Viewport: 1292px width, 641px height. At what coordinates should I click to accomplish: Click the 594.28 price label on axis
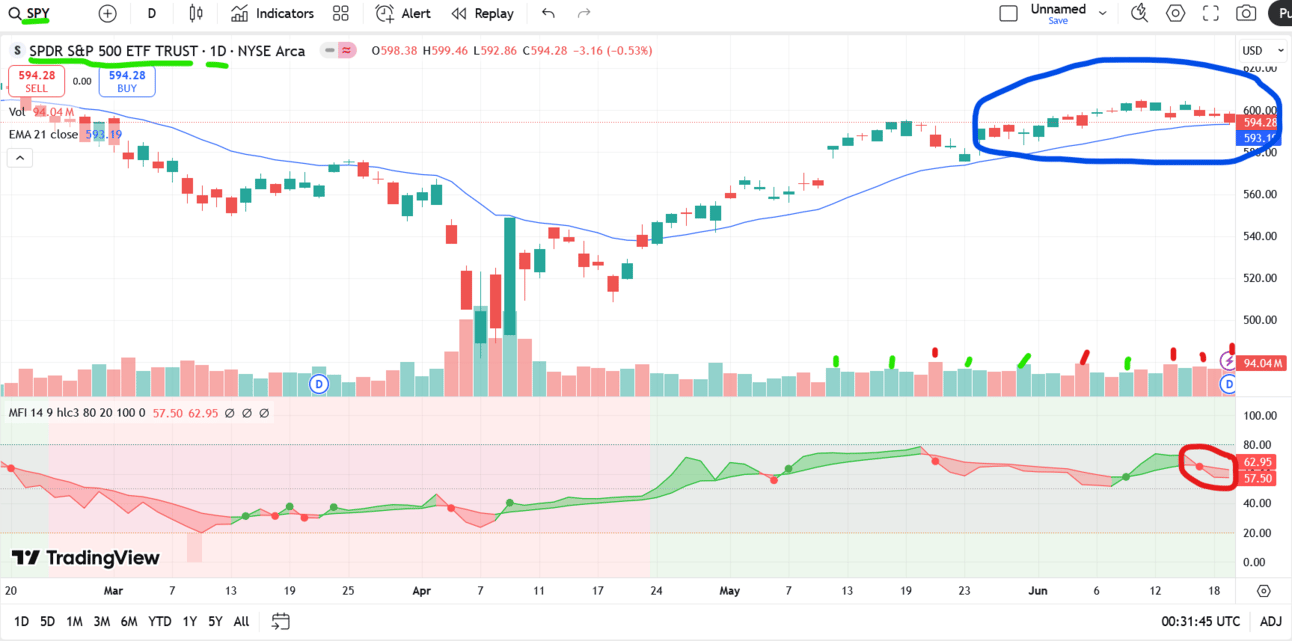click(1255, 122)
